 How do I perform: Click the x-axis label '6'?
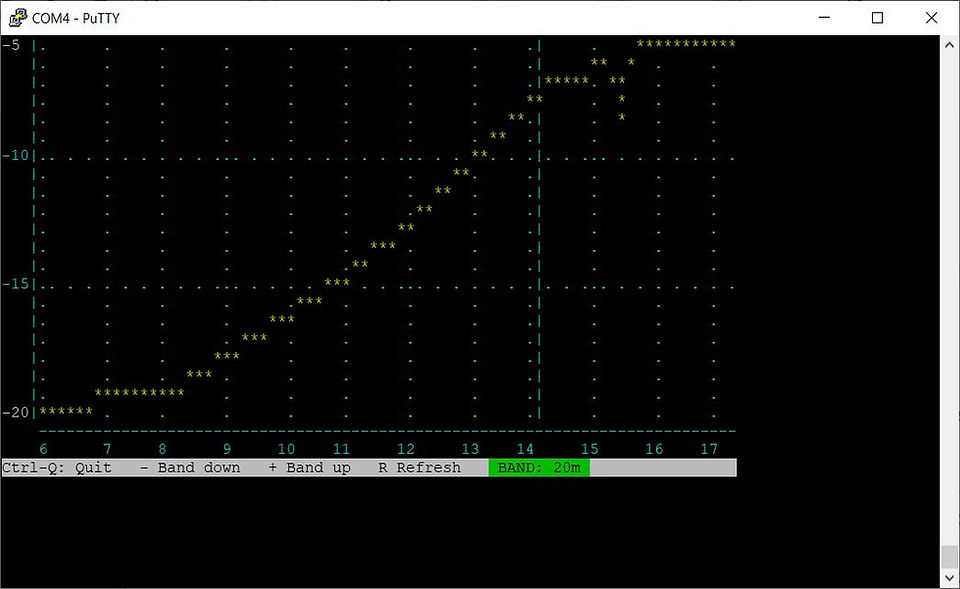(43, 449)
